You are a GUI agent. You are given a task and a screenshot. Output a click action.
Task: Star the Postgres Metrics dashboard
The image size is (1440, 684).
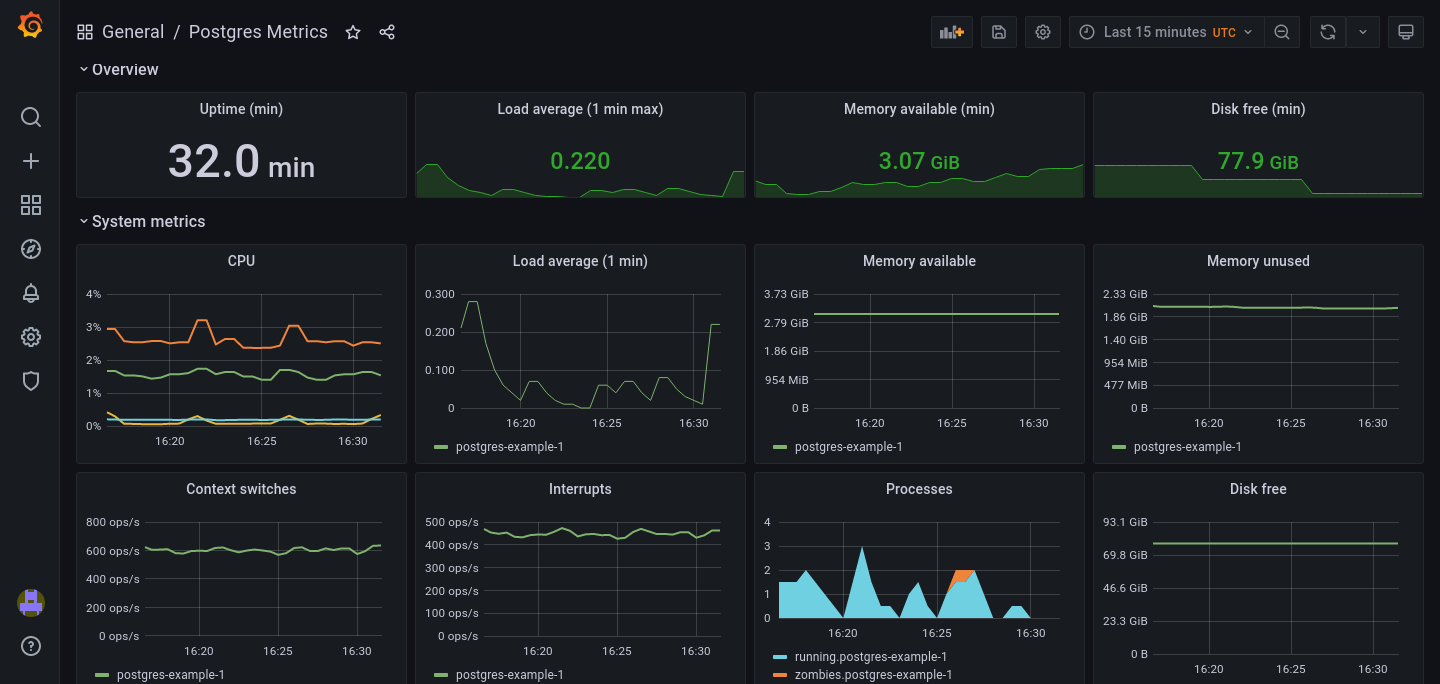tap(352, 31)
